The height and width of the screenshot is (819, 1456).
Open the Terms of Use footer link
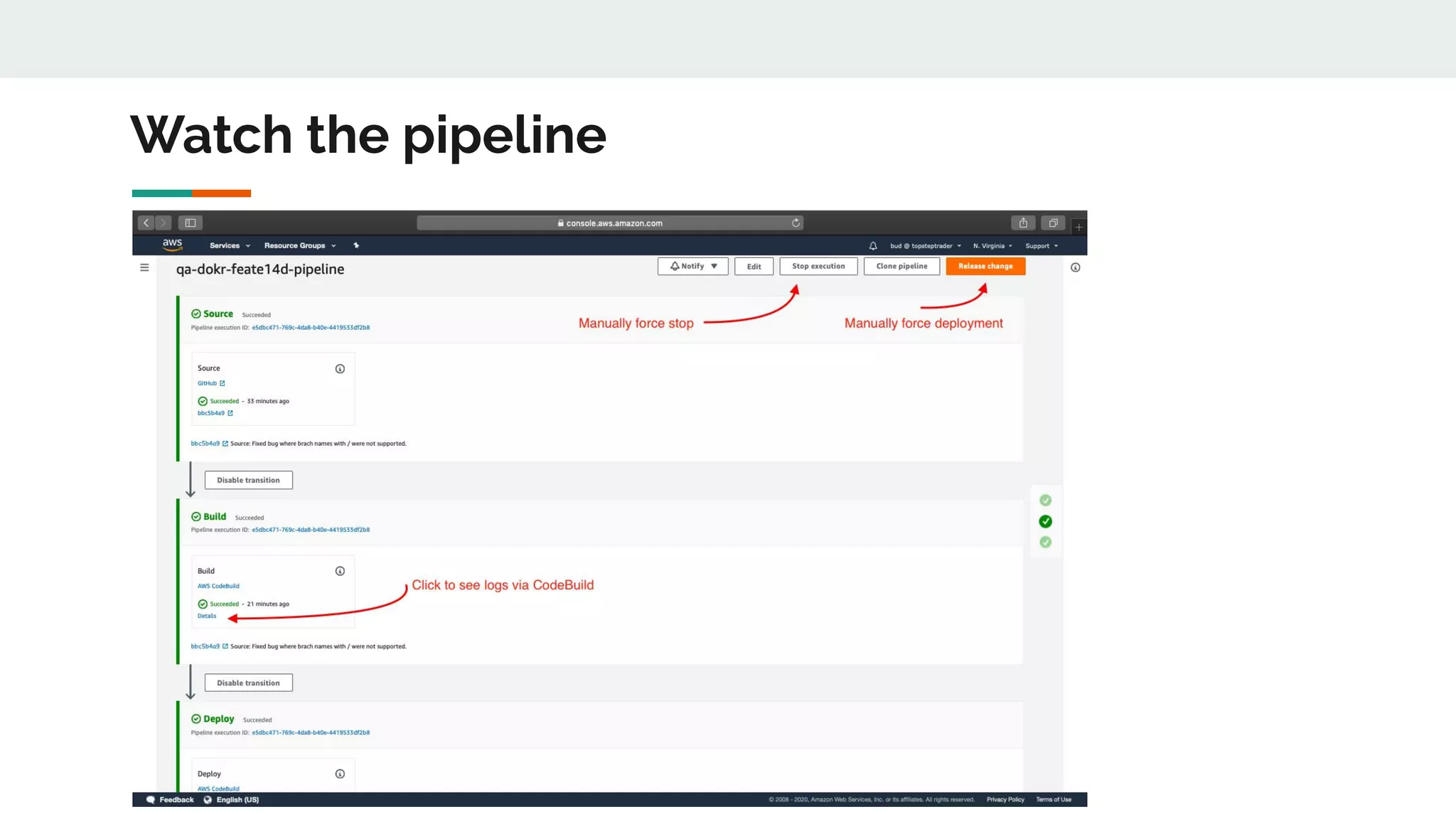tap(1054, 800)
